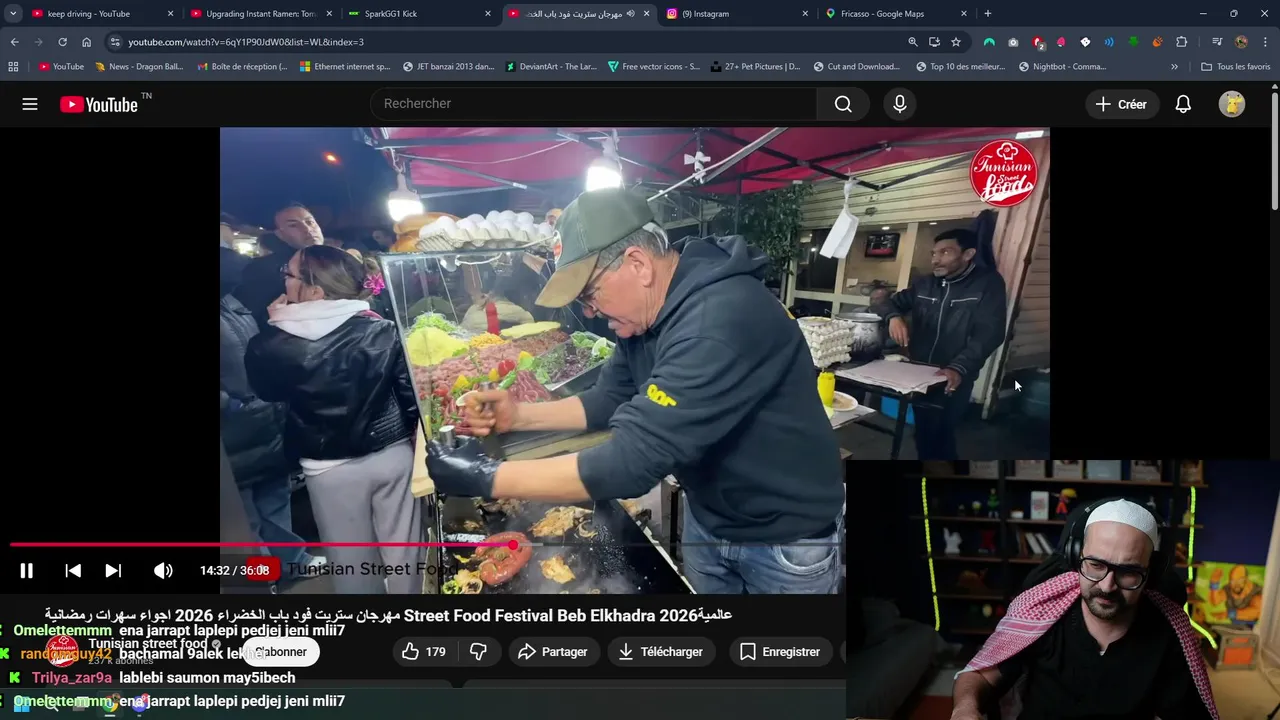Open the red extension with badge 2

pyautogui.click(x=1037, y=42)
